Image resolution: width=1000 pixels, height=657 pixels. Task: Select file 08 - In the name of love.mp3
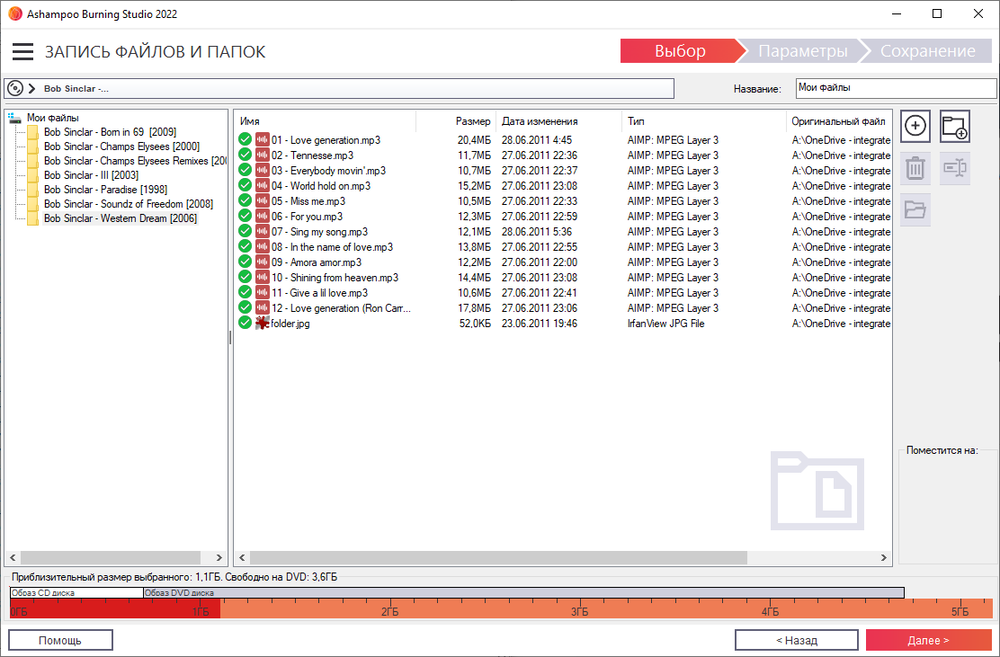click(x=332, y=247)
